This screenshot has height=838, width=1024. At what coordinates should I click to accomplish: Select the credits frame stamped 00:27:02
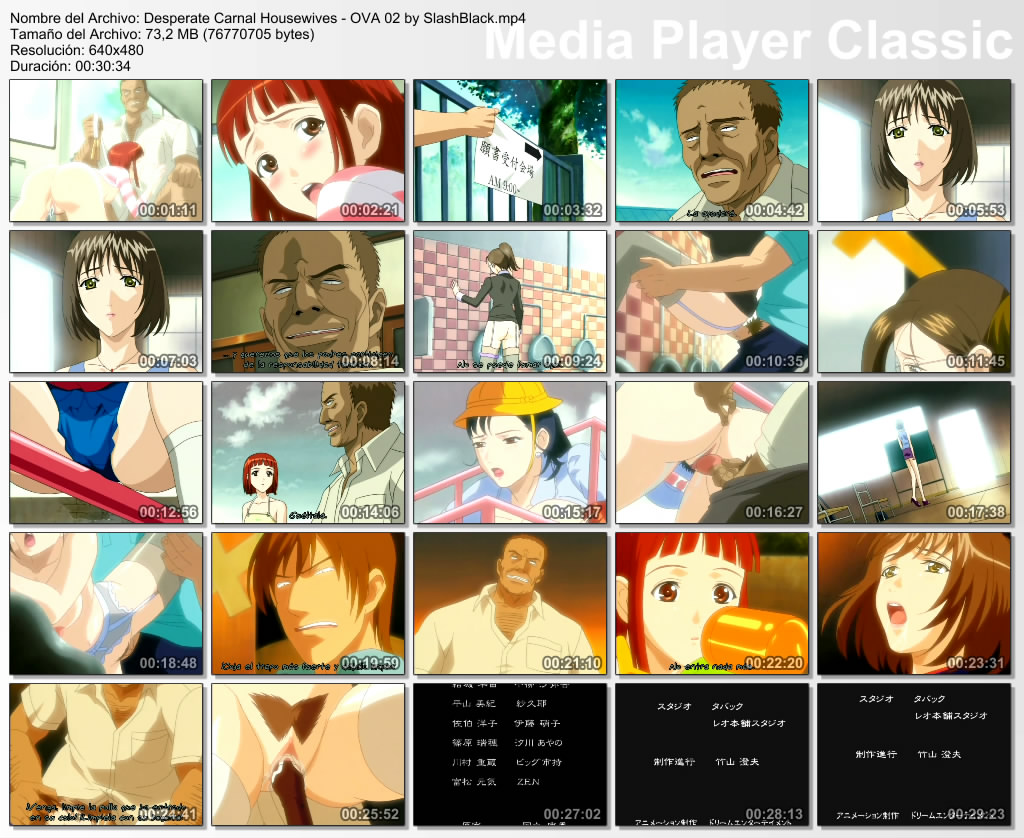click(x=510, y=754)
